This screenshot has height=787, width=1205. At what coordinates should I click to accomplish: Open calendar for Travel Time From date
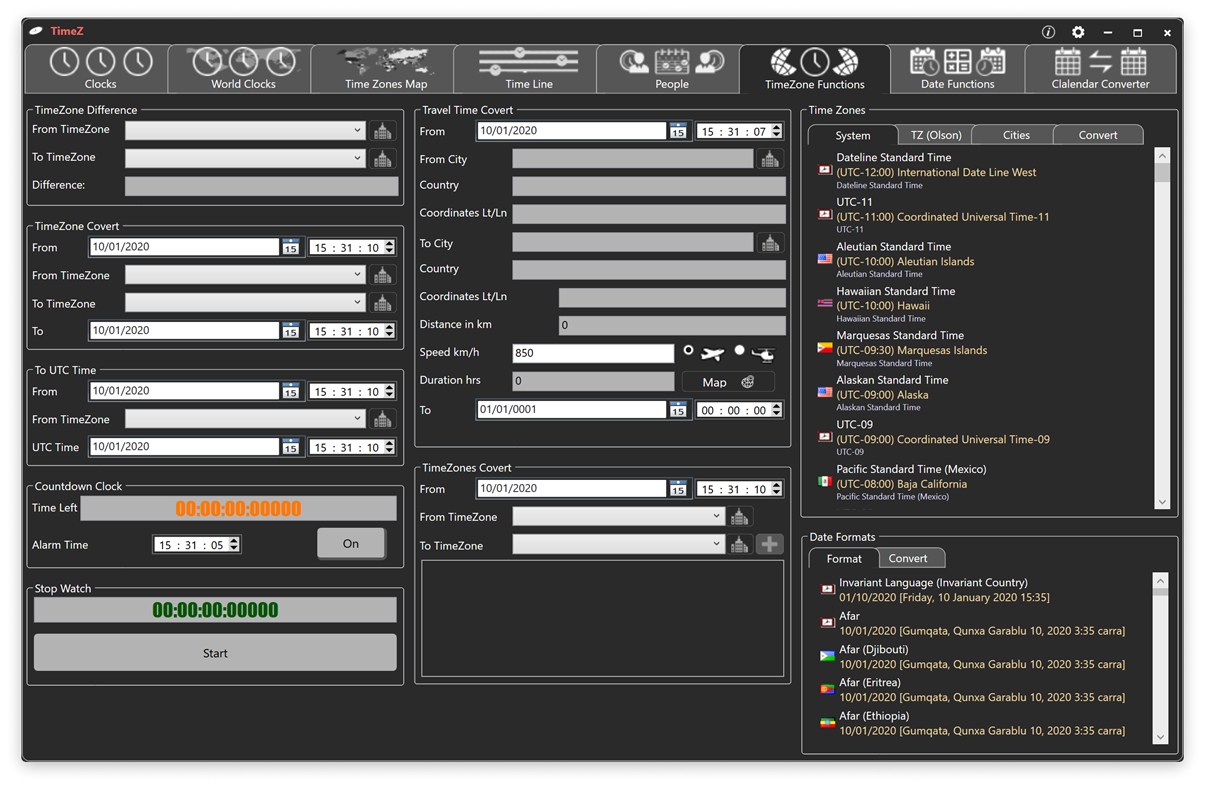(678, 131)
